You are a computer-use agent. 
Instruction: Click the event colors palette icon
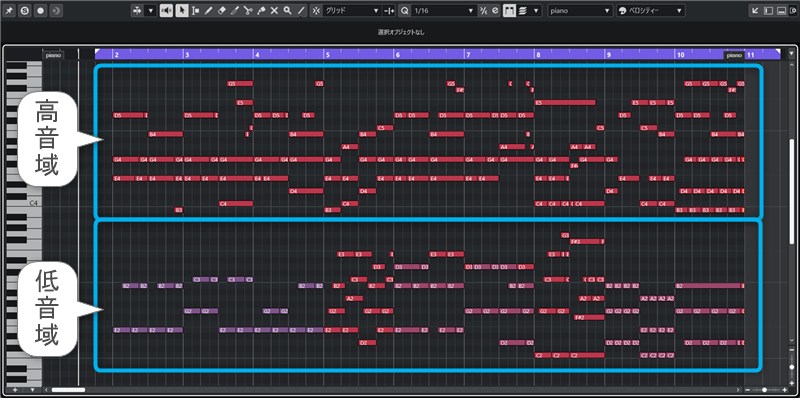tap(623, 11)
